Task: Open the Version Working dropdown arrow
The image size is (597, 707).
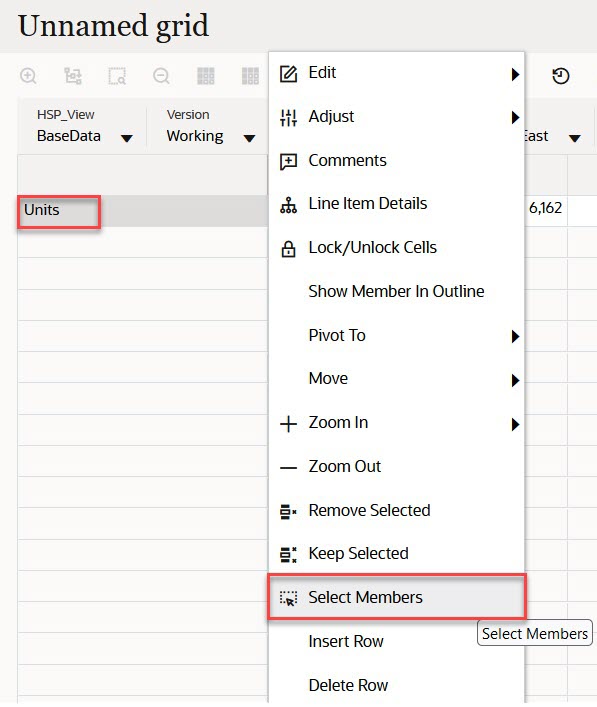Action: (x=249, y=138)
